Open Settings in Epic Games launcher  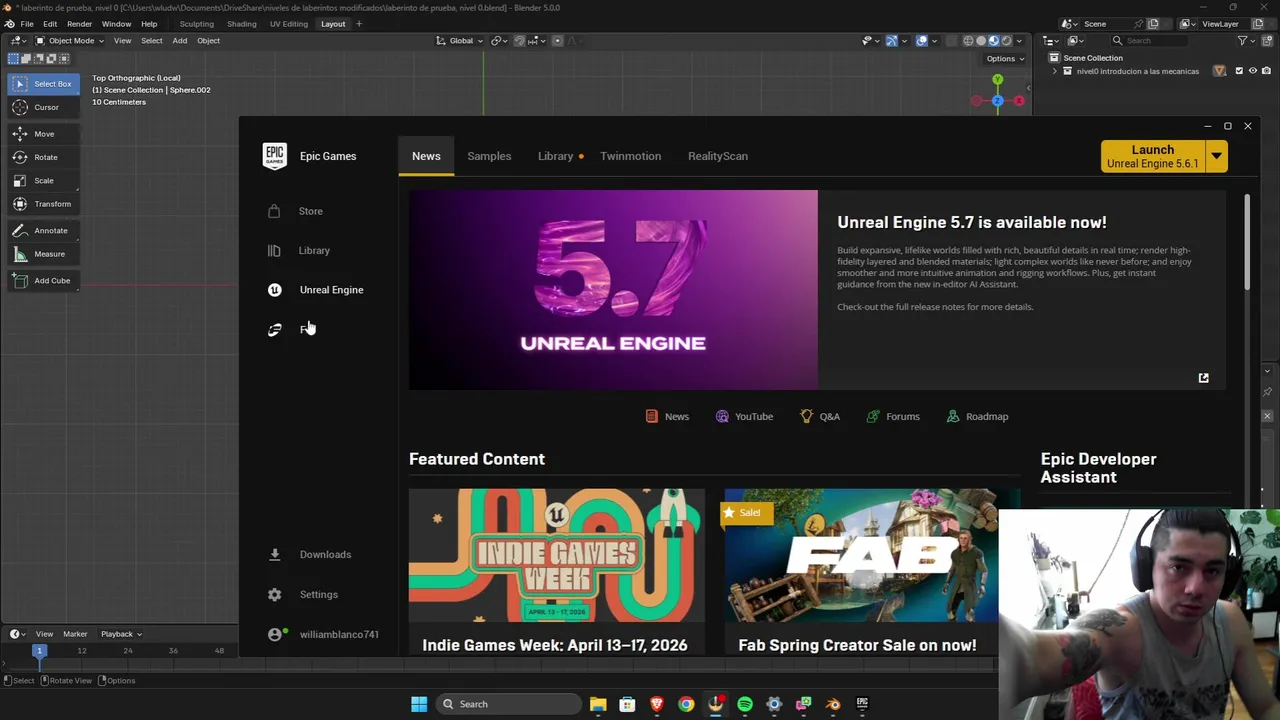coord(318,594)
